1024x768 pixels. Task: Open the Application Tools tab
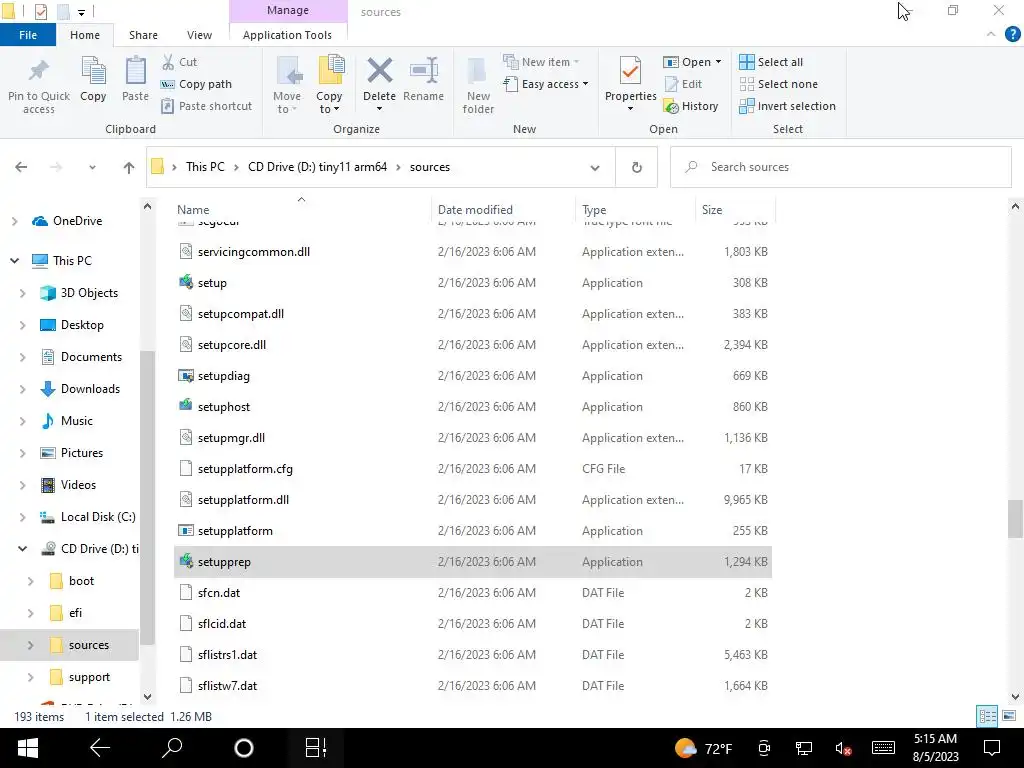[x=287, y=35]
